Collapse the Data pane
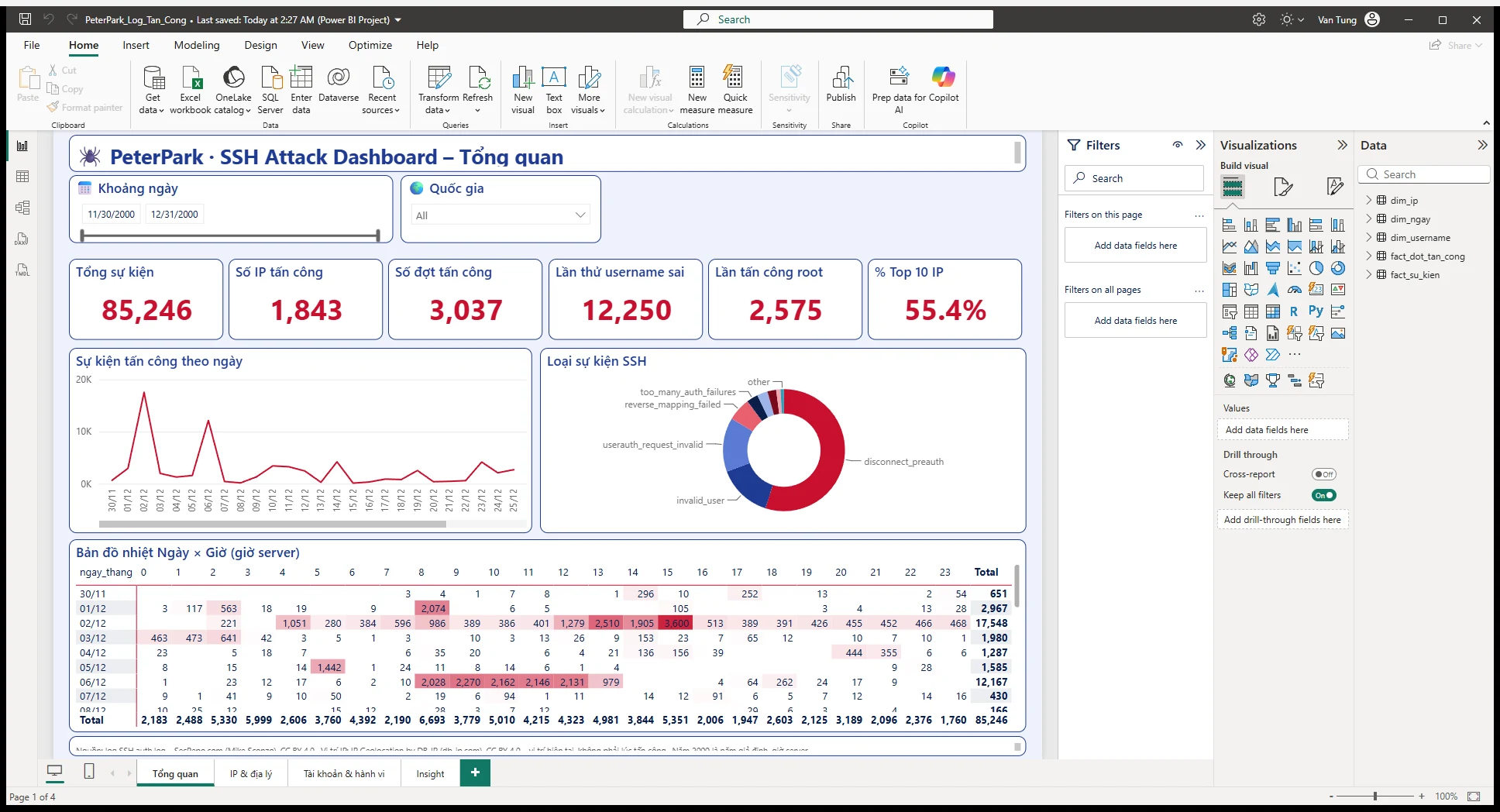The image size is (1500, 812). coord(1482,145)
